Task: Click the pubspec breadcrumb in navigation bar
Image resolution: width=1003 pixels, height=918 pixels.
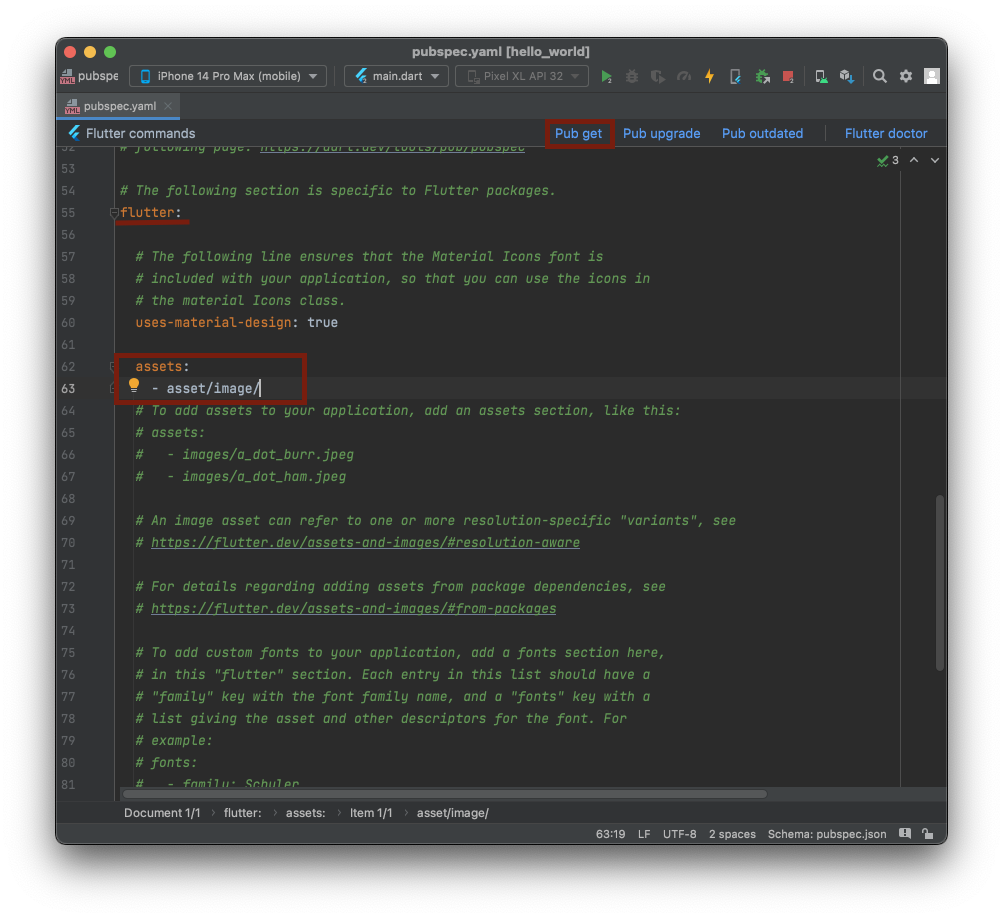Action: tap(90, 76)
